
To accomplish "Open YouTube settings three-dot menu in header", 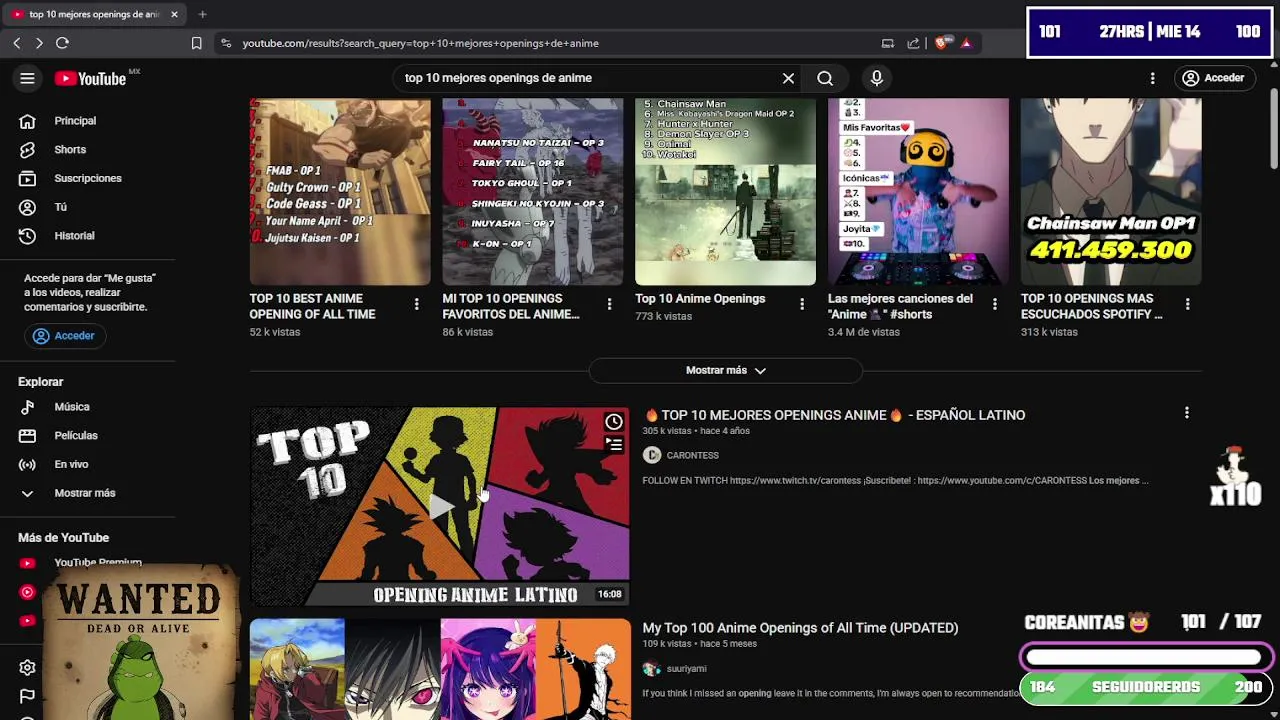I will (1152, 78).
